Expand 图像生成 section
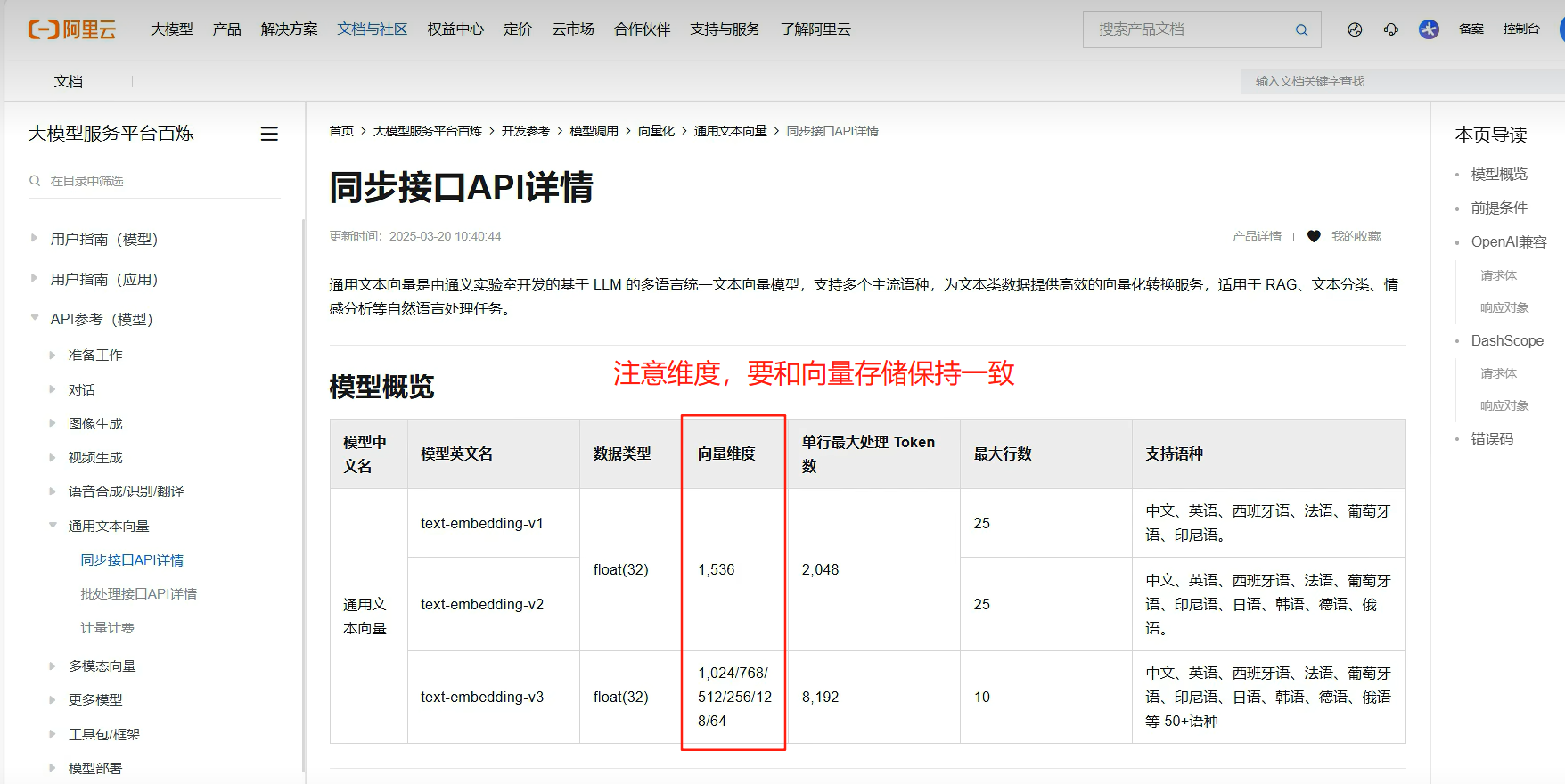Screen dimensions: 1565x784 [x=53, y=423]
